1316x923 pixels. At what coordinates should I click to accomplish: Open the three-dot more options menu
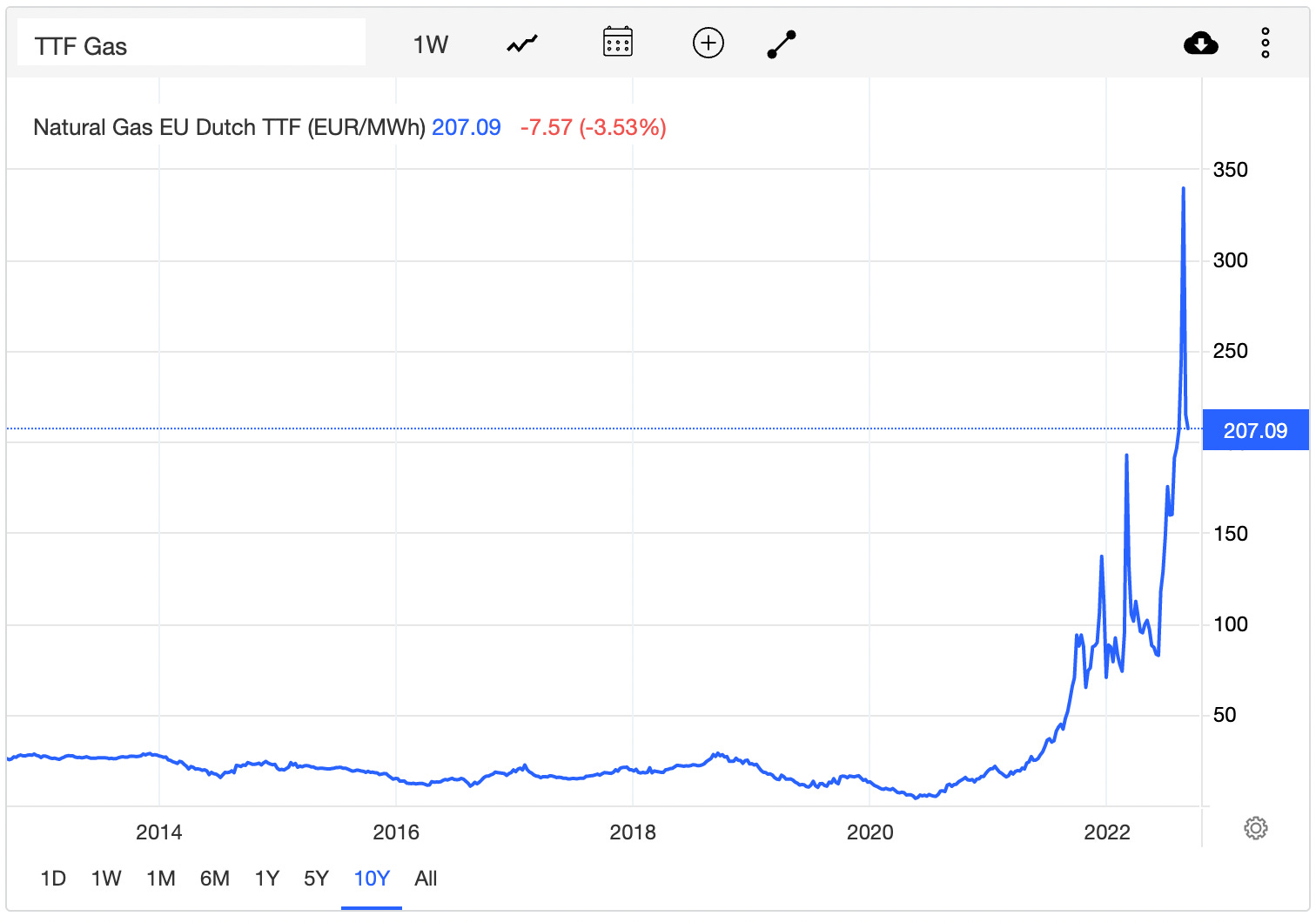point(1266,43)
